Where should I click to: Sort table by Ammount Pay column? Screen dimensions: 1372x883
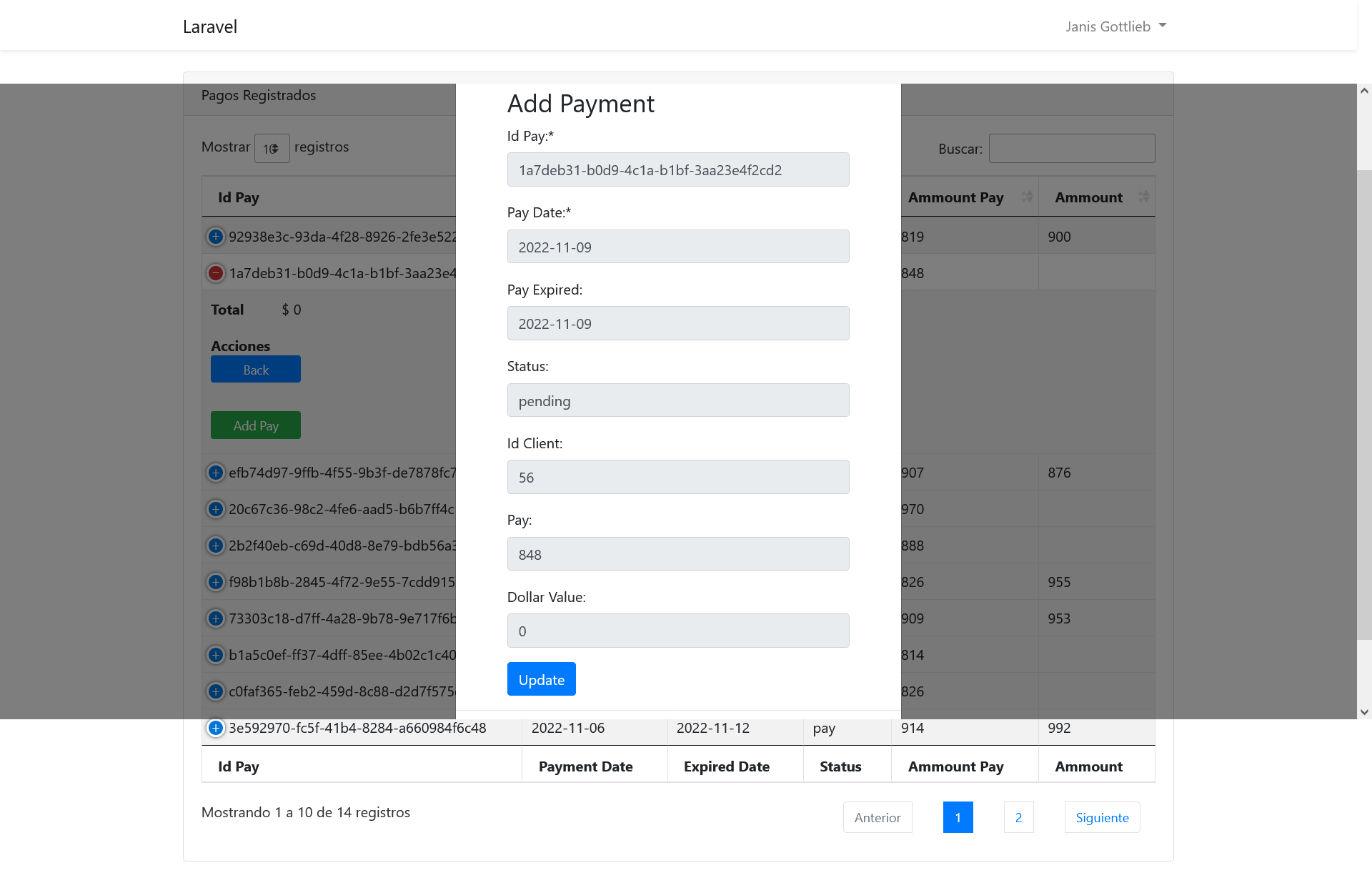click(955, 197)
